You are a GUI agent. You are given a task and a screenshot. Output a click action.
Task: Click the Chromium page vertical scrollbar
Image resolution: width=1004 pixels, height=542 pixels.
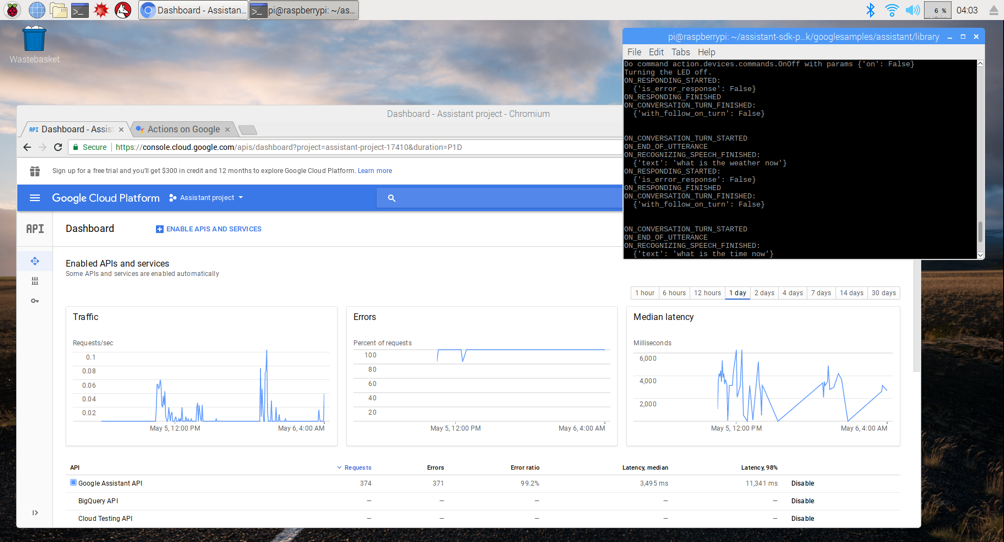click(x=916, y=314)
